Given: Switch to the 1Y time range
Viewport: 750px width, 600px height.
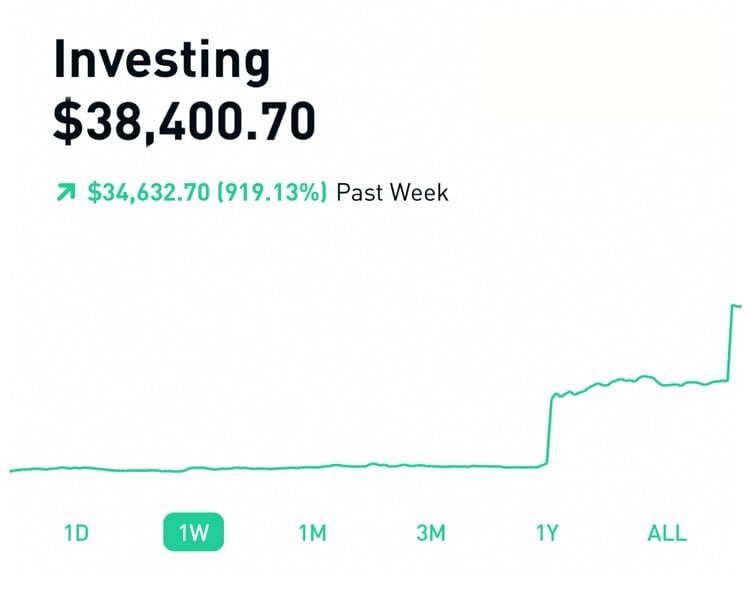Looking at the screenshot, I should coord(546,532).
